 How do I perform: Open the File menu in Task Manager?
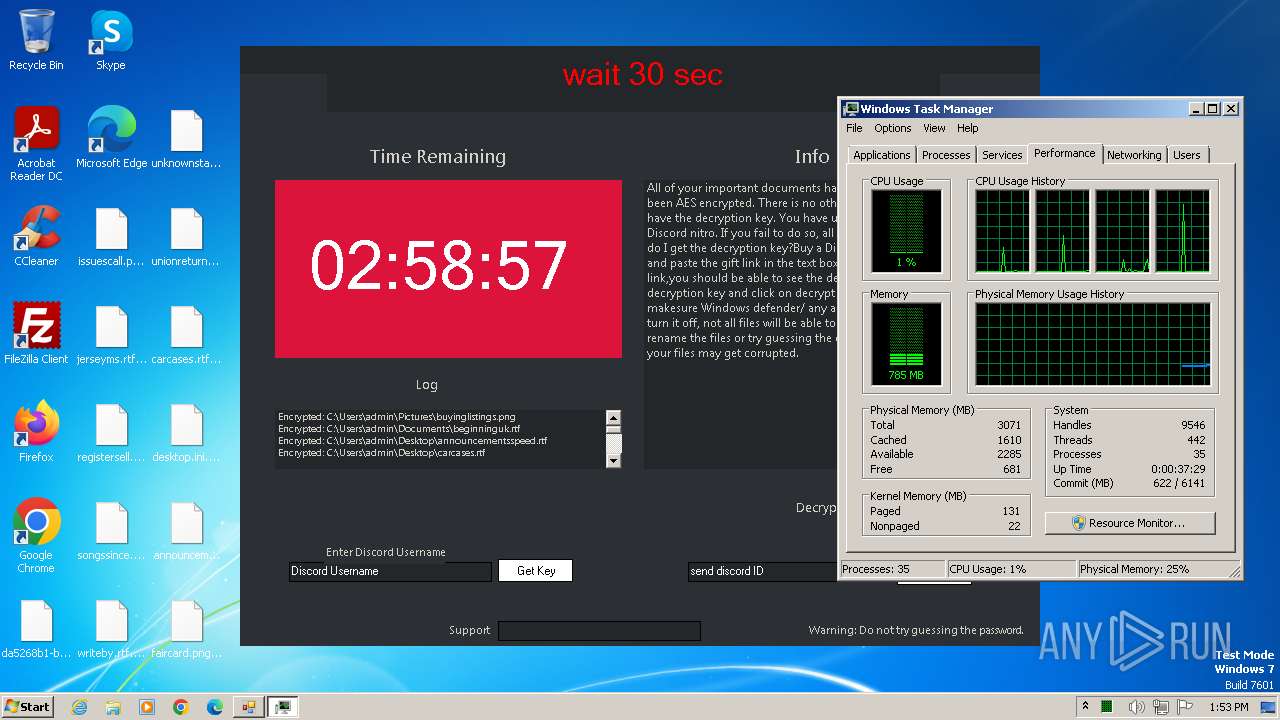click(x=854, y=128)
